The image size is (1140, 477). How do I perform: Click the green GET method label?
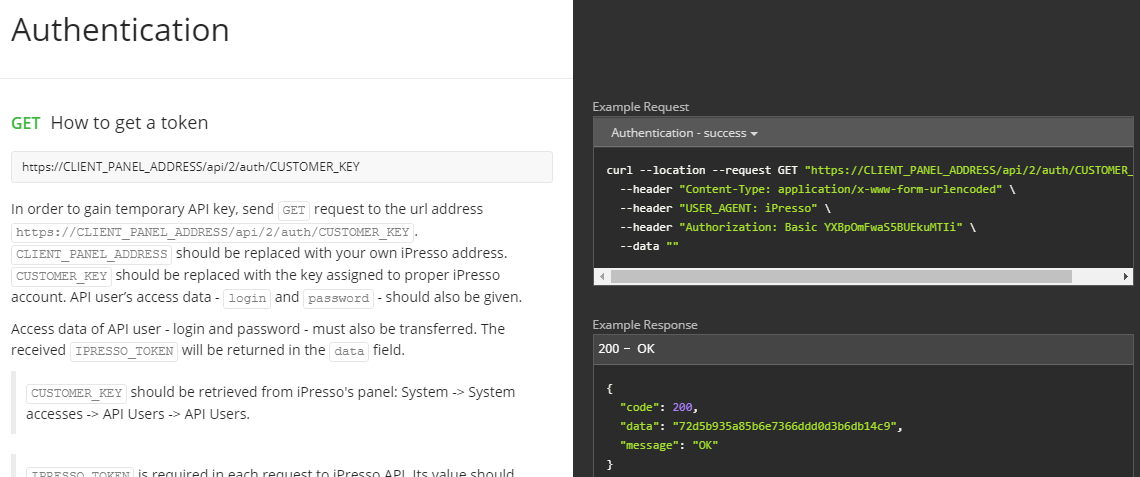pos(26,123)
